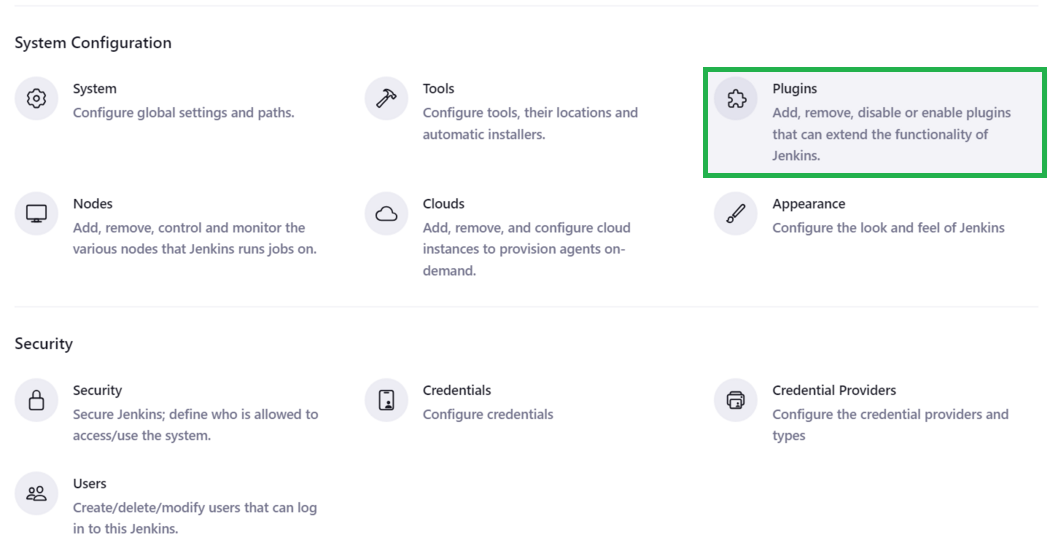Click the Credential Providers icon

pos(736,401)
